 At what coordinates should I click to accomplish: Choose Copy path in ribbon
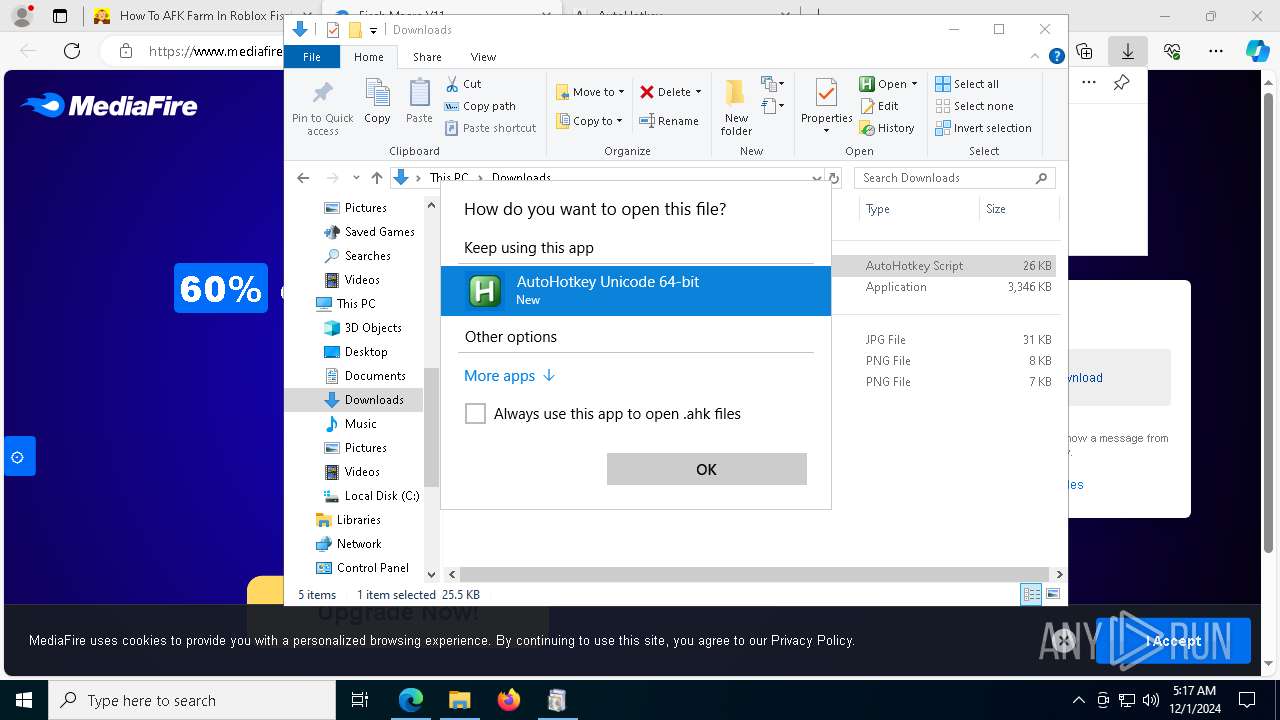[x=480, y=106]
